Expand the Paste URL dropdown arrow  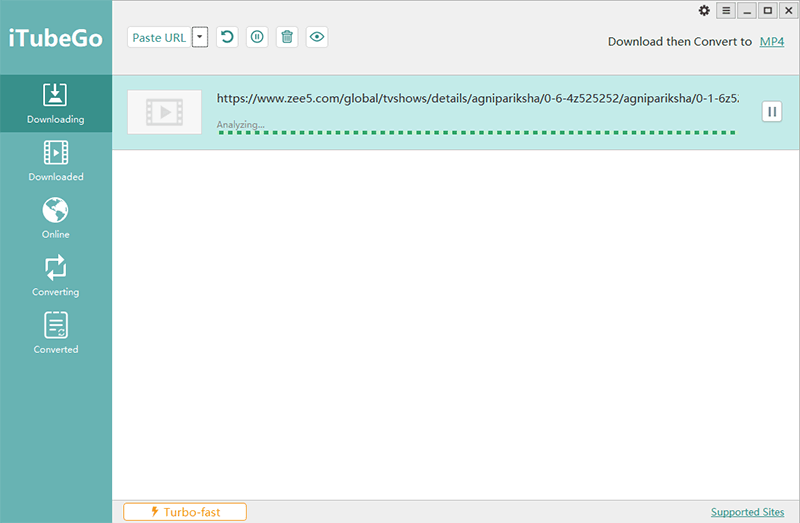tap(200, 37)
